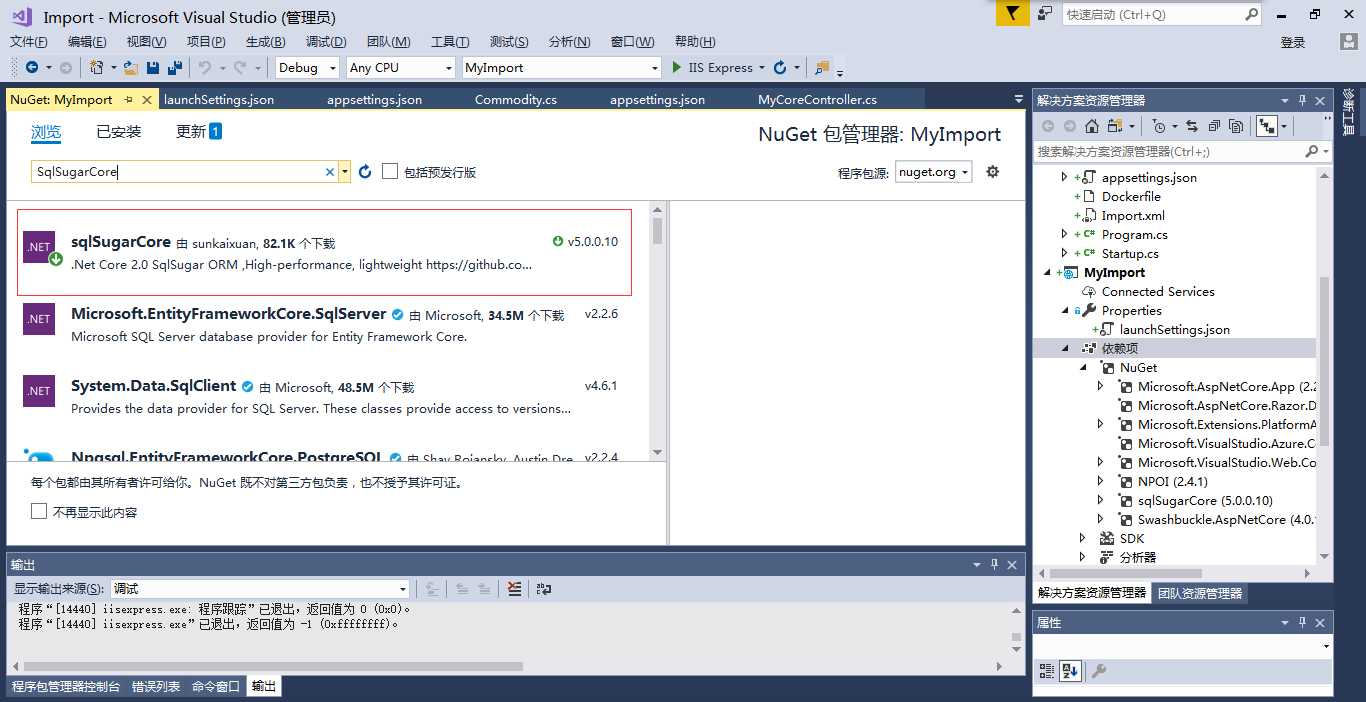Click the find in files toolbar icon
This screenshot has width=1366, height=702.
[x=822, y=68]
